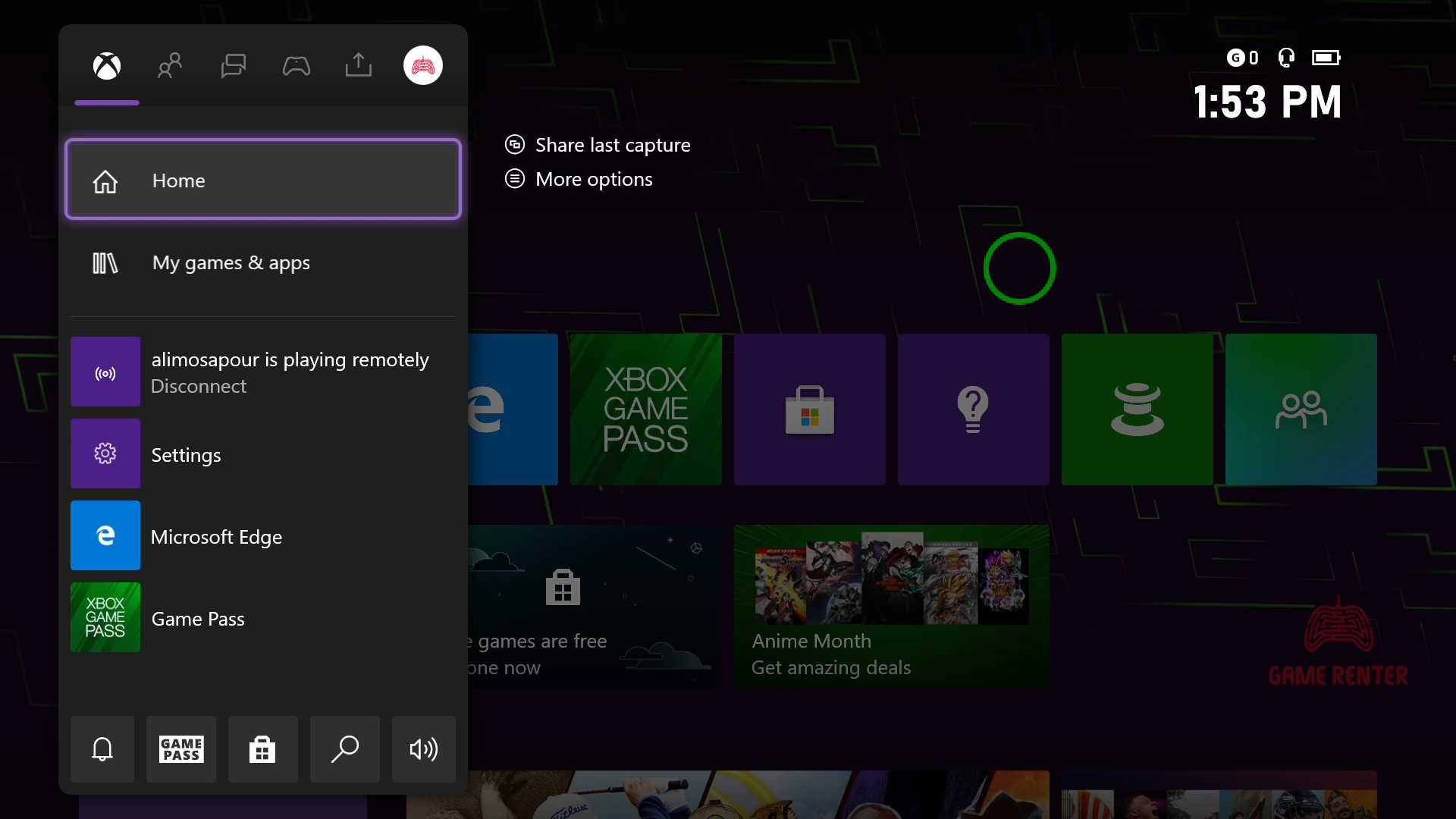Select Home in the guide
The image size is (1456, 819).
(x=263, y=180)
